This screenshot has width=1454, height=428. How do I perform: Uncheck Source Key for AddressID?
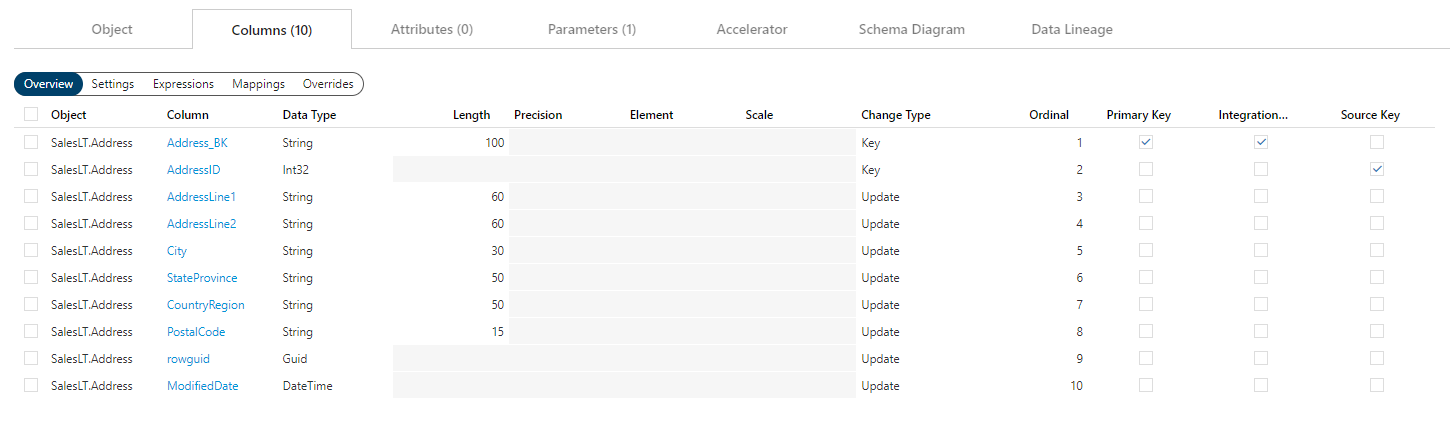point(1377,169)
